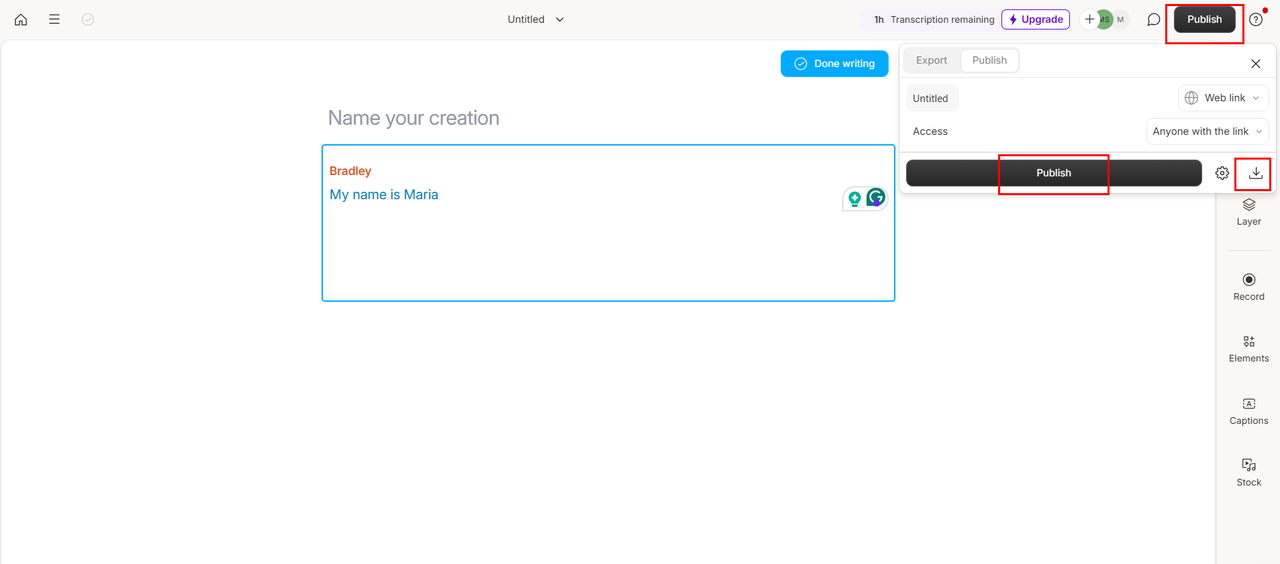The height and width of the screenshot is (564, 1280).
Task: Open the Stock media panel
Action: tap(1249, 473)
